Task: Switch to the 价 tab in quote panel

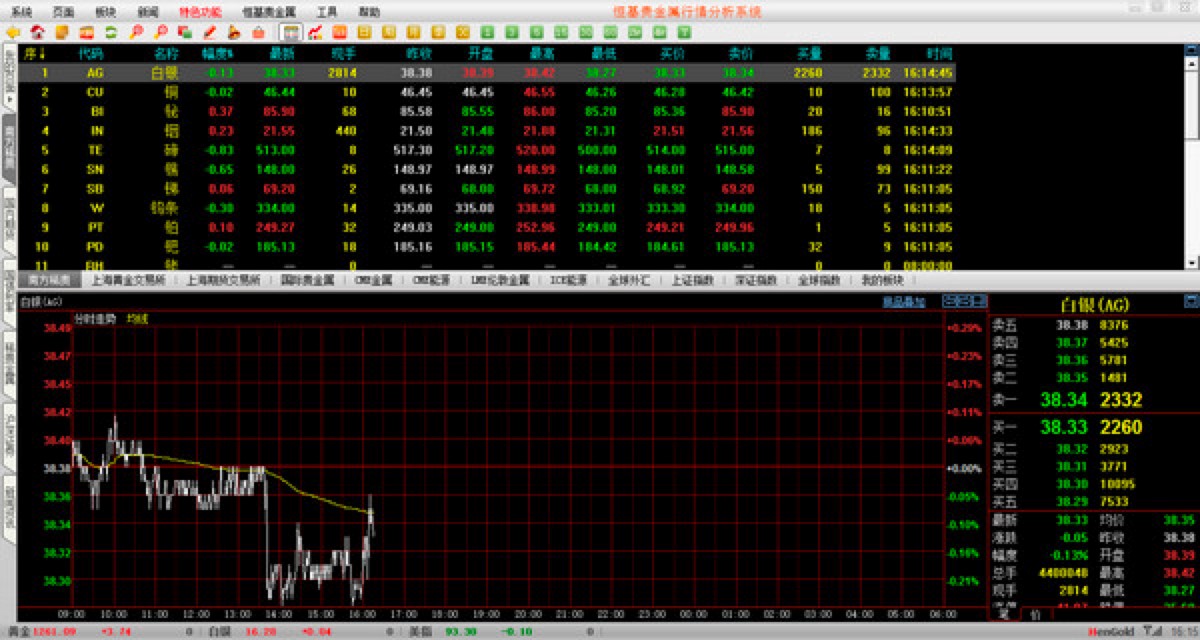Action: (1036, 614)
